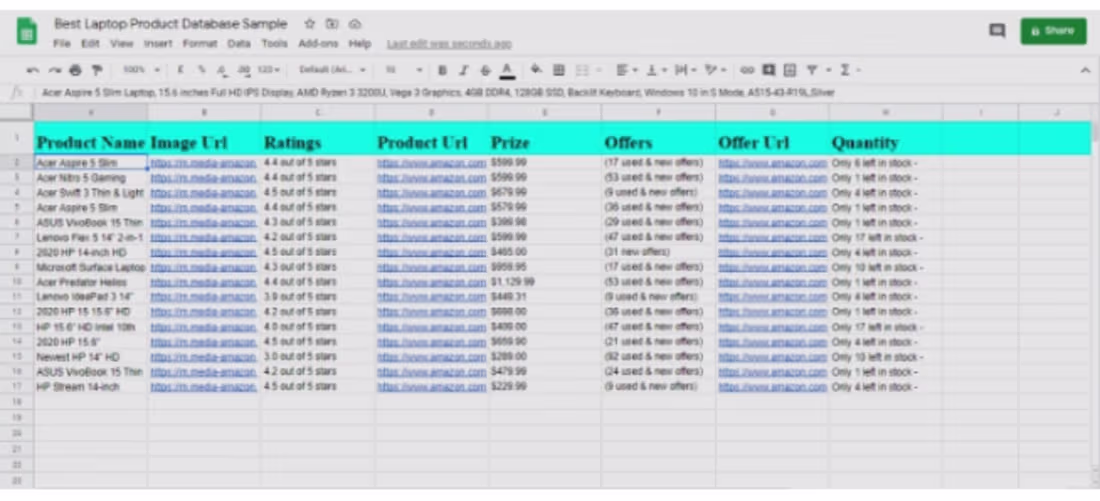Star the Best Laptop Product Database document
The image size is (1100, 501).
pos(309,24)
